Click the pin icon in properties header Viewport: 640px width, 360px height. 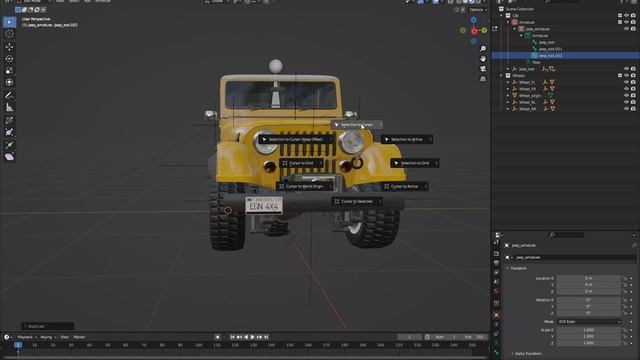click(x=634, y=245)
